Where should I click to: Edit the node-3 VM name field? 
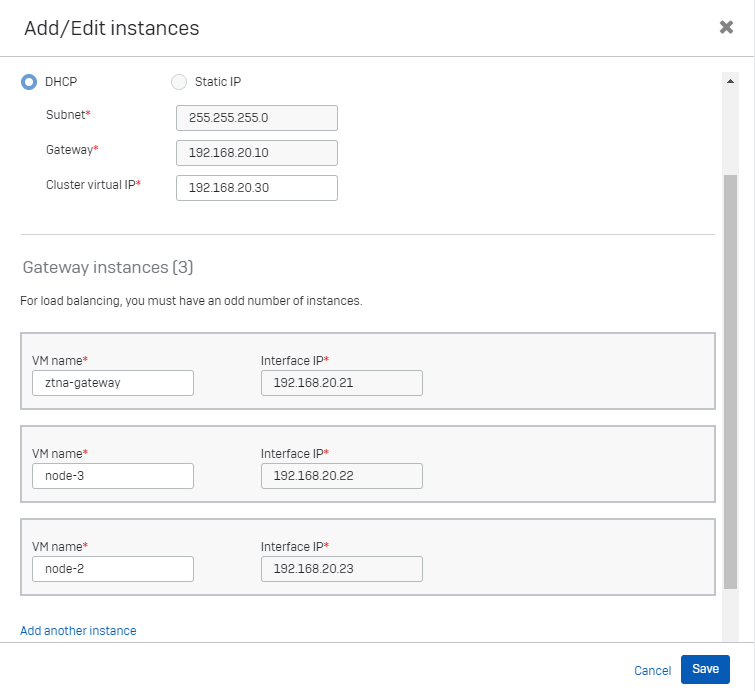click(112, 476)
